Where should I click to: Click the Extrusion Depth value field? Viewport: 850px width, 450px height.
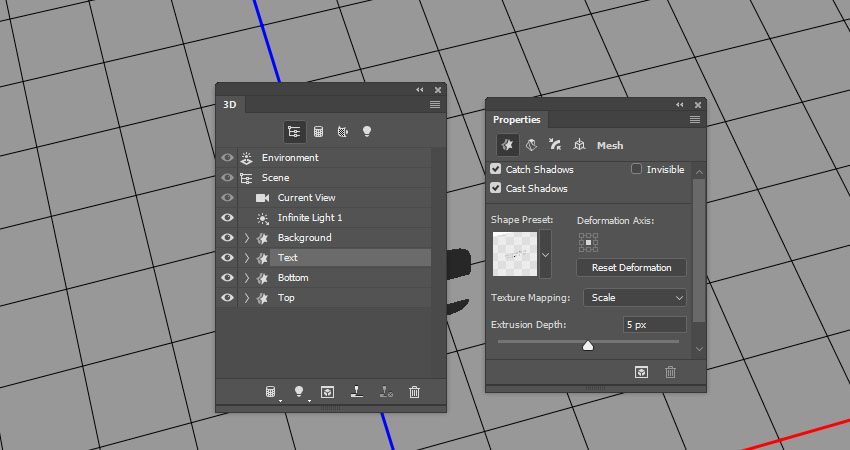654,325
